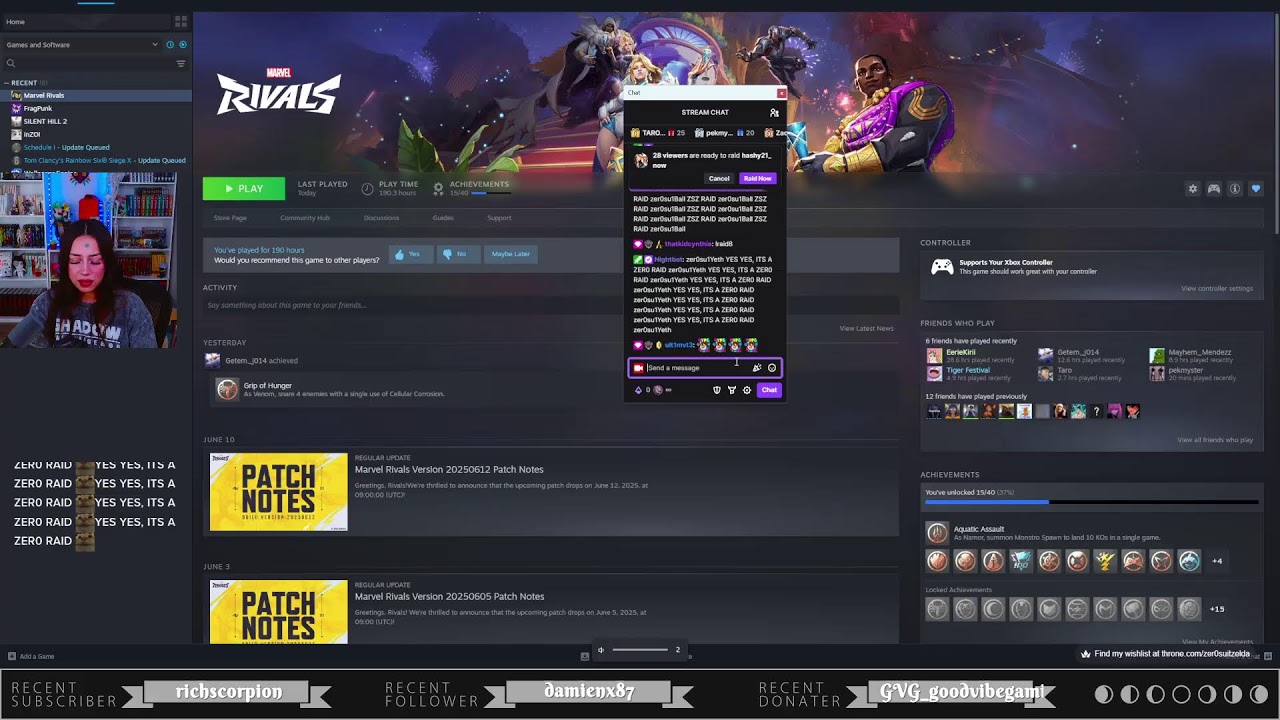
Task: Open the Aquatic Assault achievement icon
Action: click(x=937, y=533)
